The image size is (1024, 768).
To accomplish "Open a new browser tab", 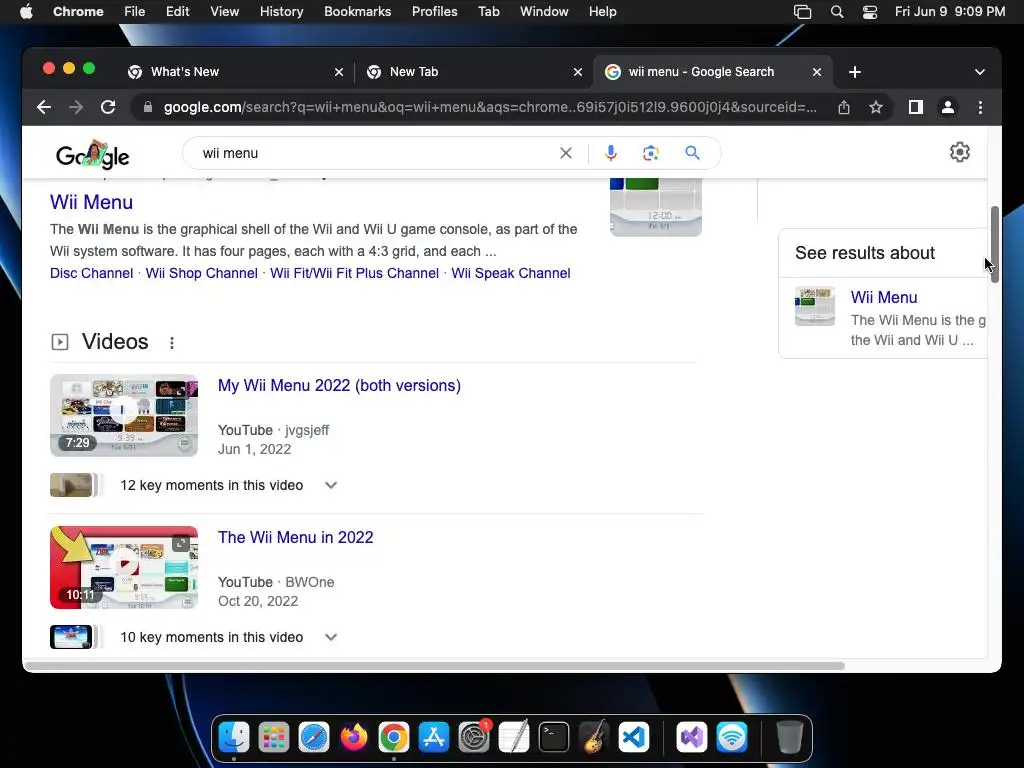I will tap(855, 72).
